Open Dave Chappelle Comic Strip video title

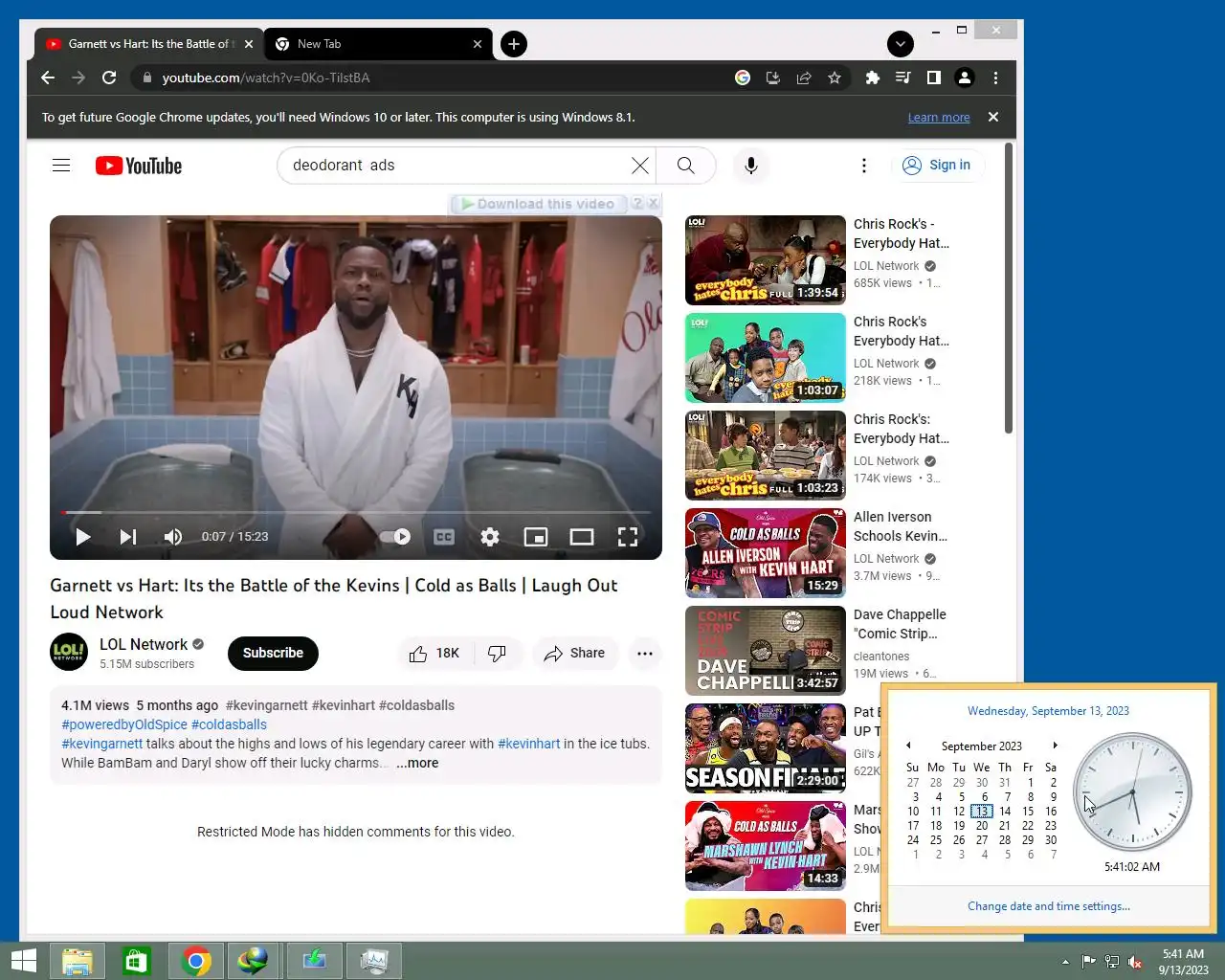pyautogui.click(x=900, y=624)
